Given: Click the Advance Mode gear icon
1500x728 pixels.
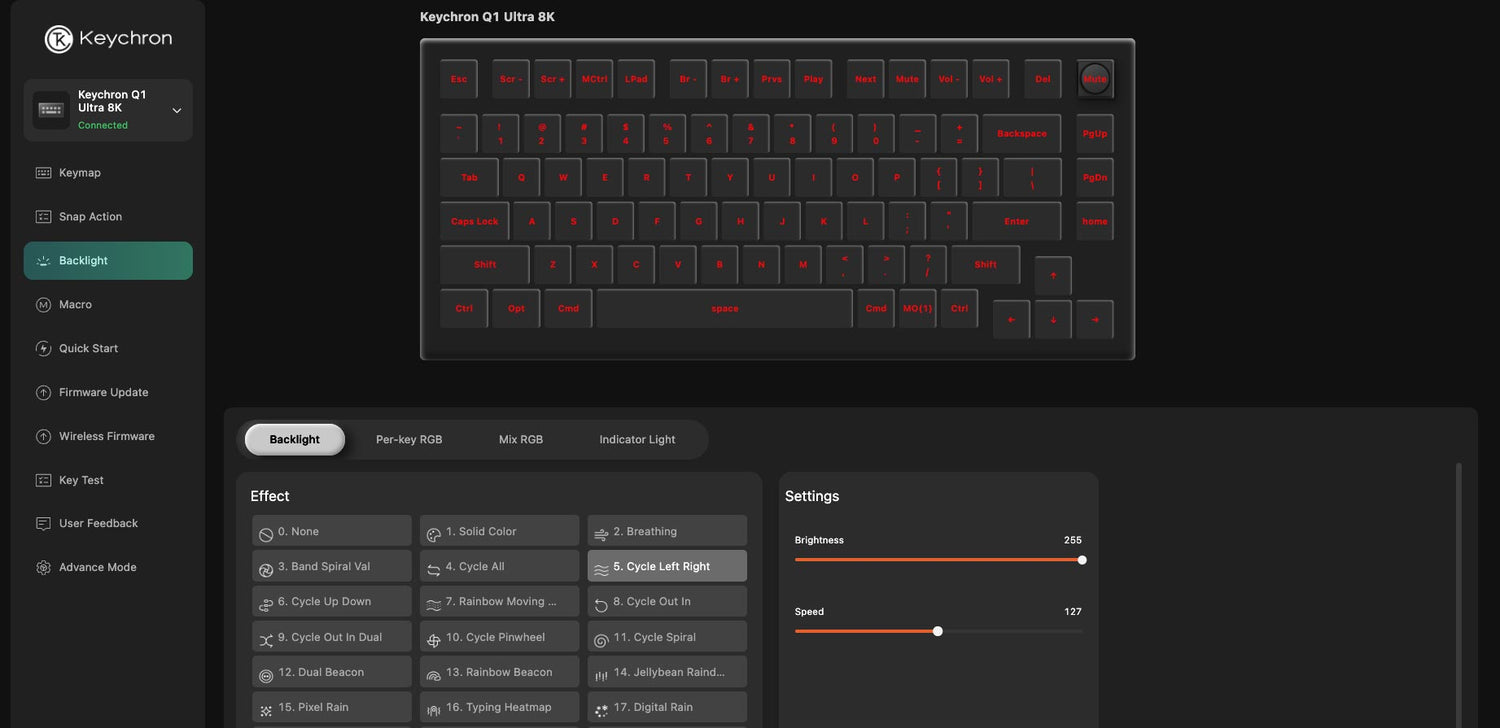Looking at the screenshot, I should 43,568.
